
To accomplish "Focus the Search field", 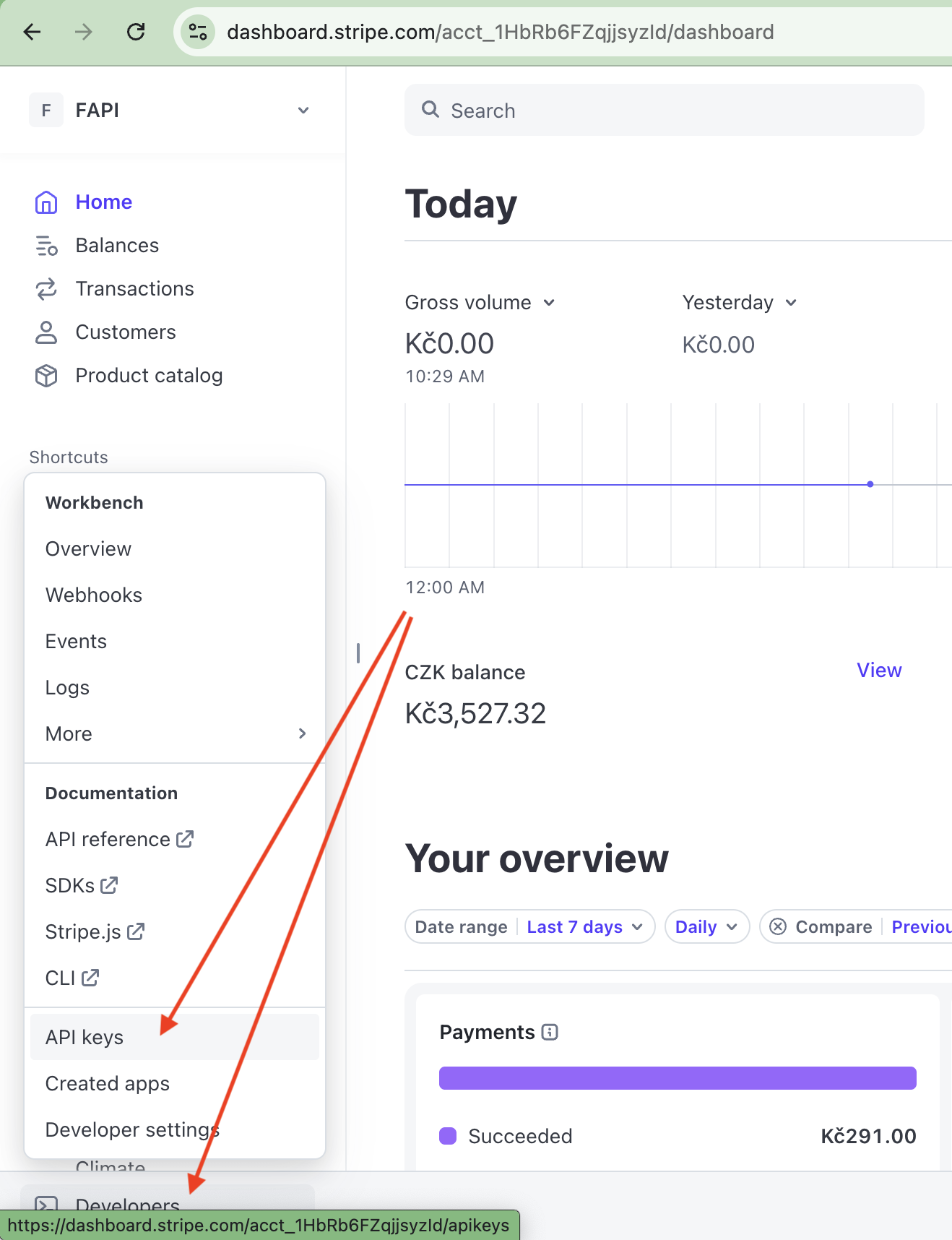I will 665,110.
